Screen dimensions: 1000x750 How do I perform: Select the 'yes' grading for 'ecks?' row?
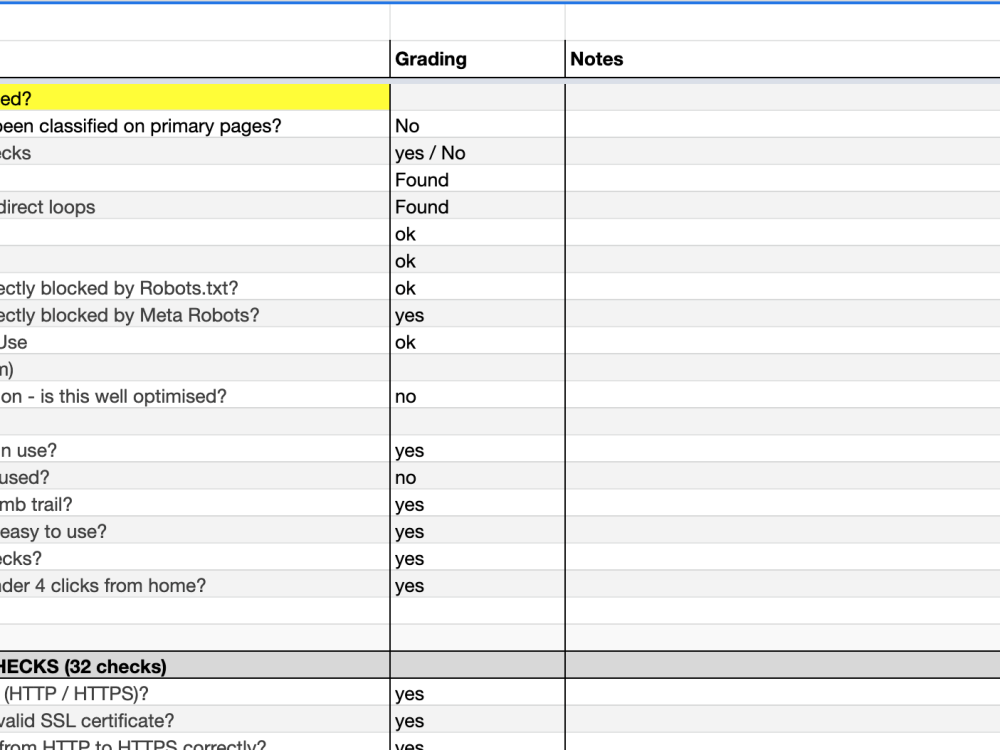click(477, 559)
